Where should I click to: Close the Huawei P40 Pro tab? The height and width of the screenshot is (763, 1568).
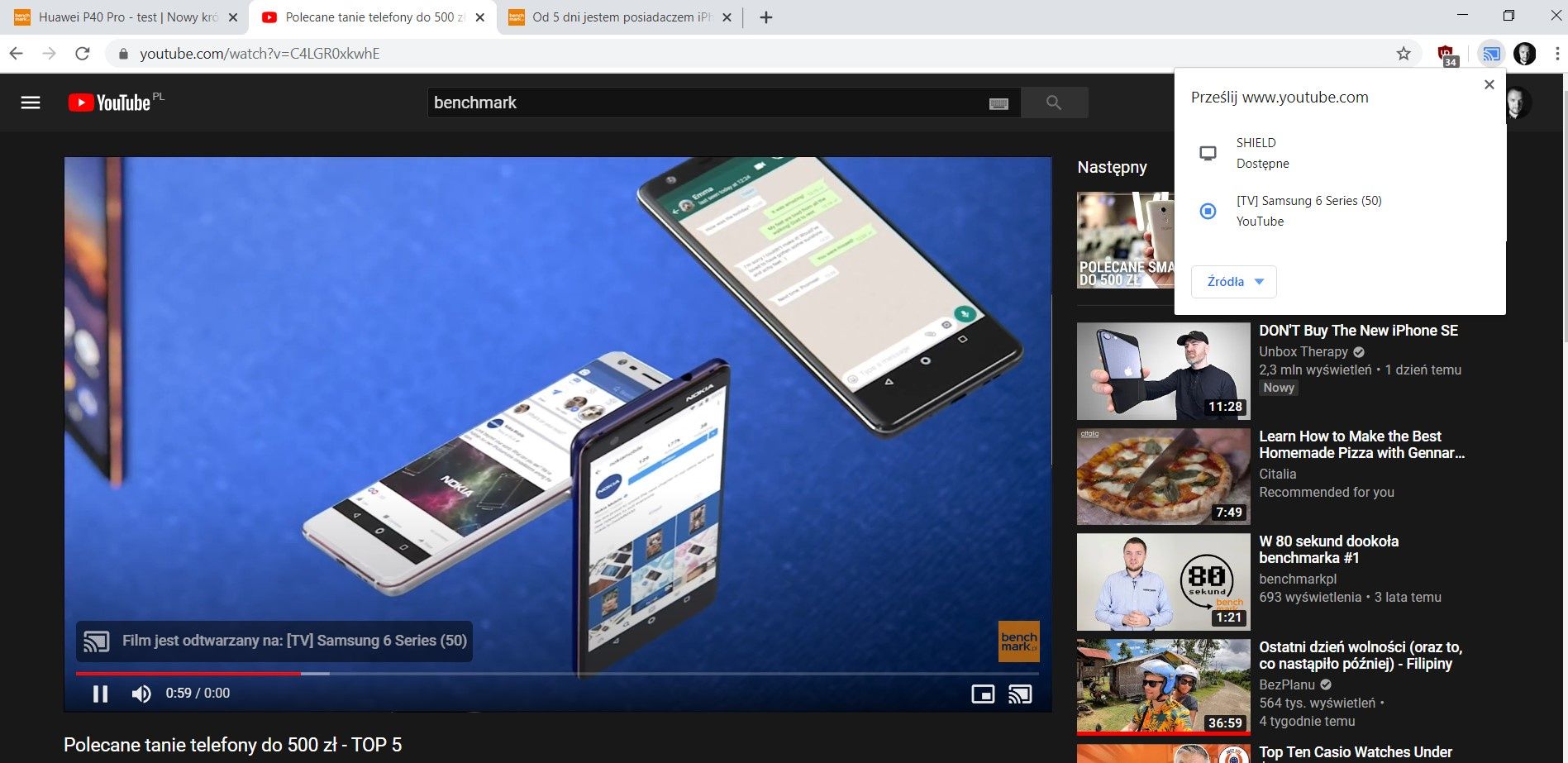[x=233, y=17]
